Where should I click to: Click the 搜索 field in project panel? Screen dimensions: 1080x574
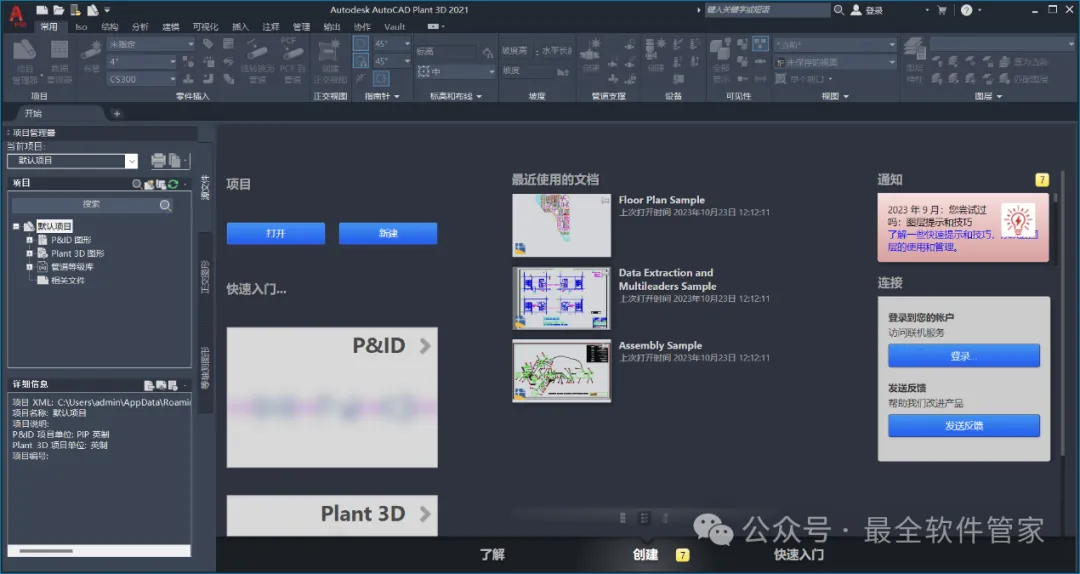click(92, 205)
